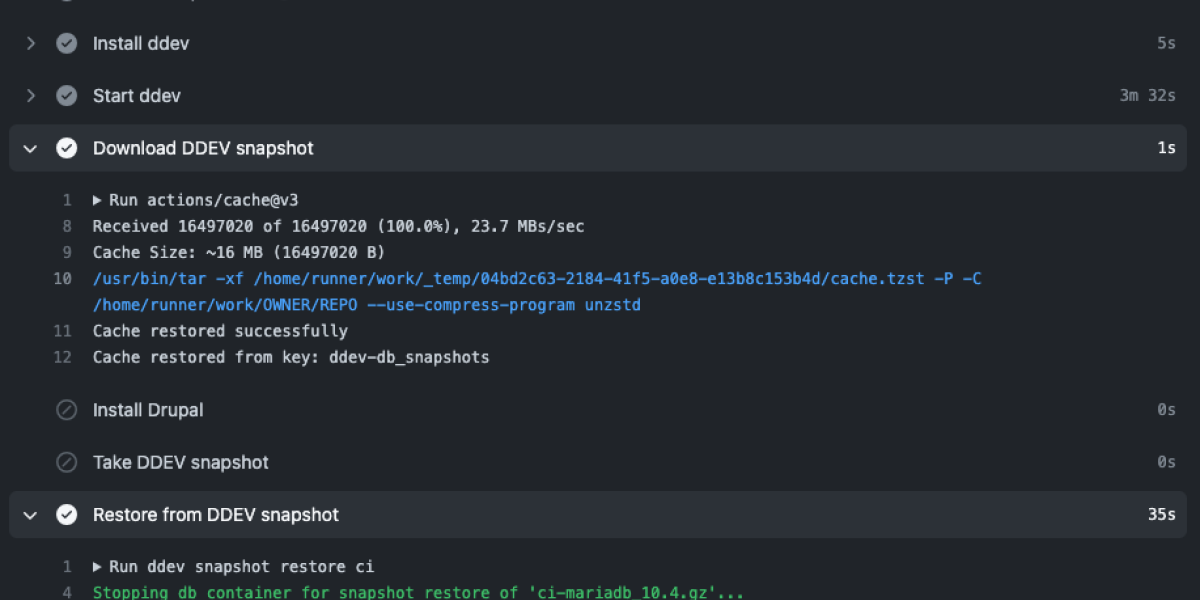This screenshot has height=600, width=1200.
Task: Select the Take DDEV snapshot step row
Action: (x=180, y=462)
